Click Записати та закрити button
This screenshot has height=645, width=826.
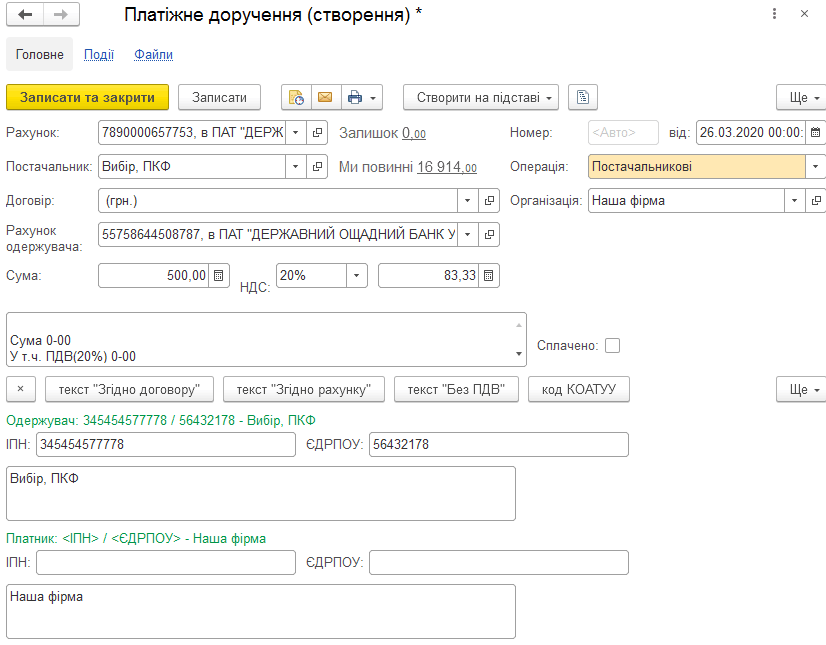click(x=87, y=97)
